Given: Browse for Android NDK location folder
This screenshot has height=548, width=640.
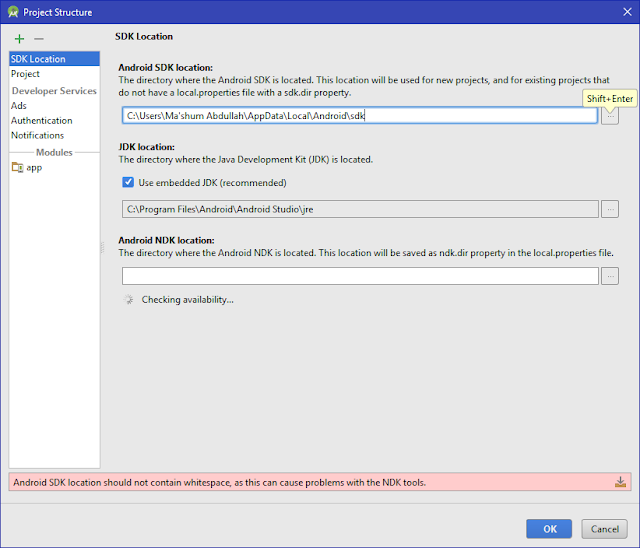Looking at the screenshot, I should [610, 276].
